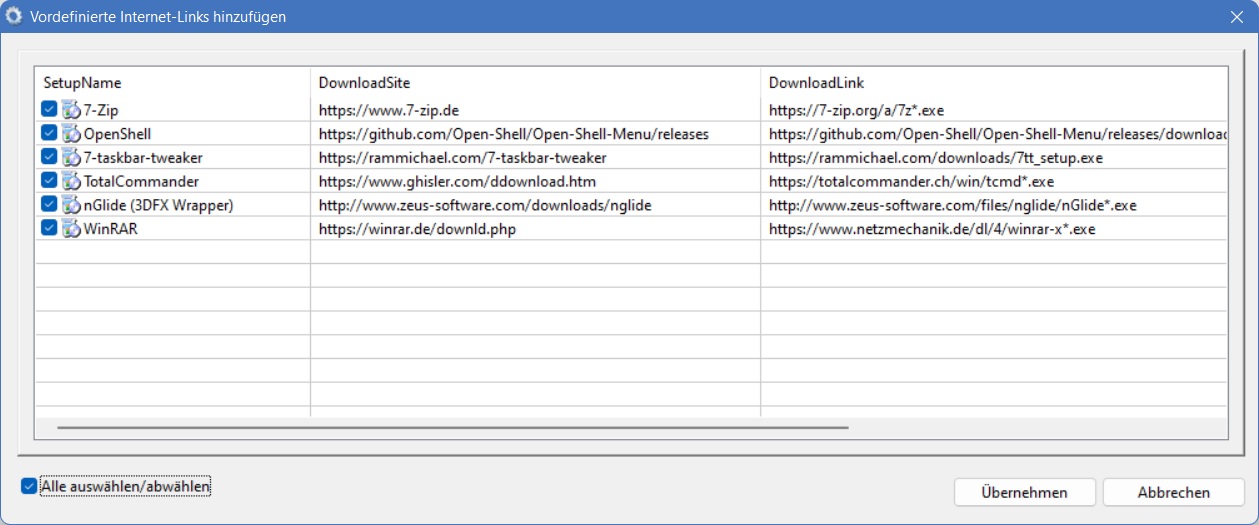Toggle Alle auswählen/abwählen checkbox
This screenshot has height=525, width=1259.
pos(28,487)
